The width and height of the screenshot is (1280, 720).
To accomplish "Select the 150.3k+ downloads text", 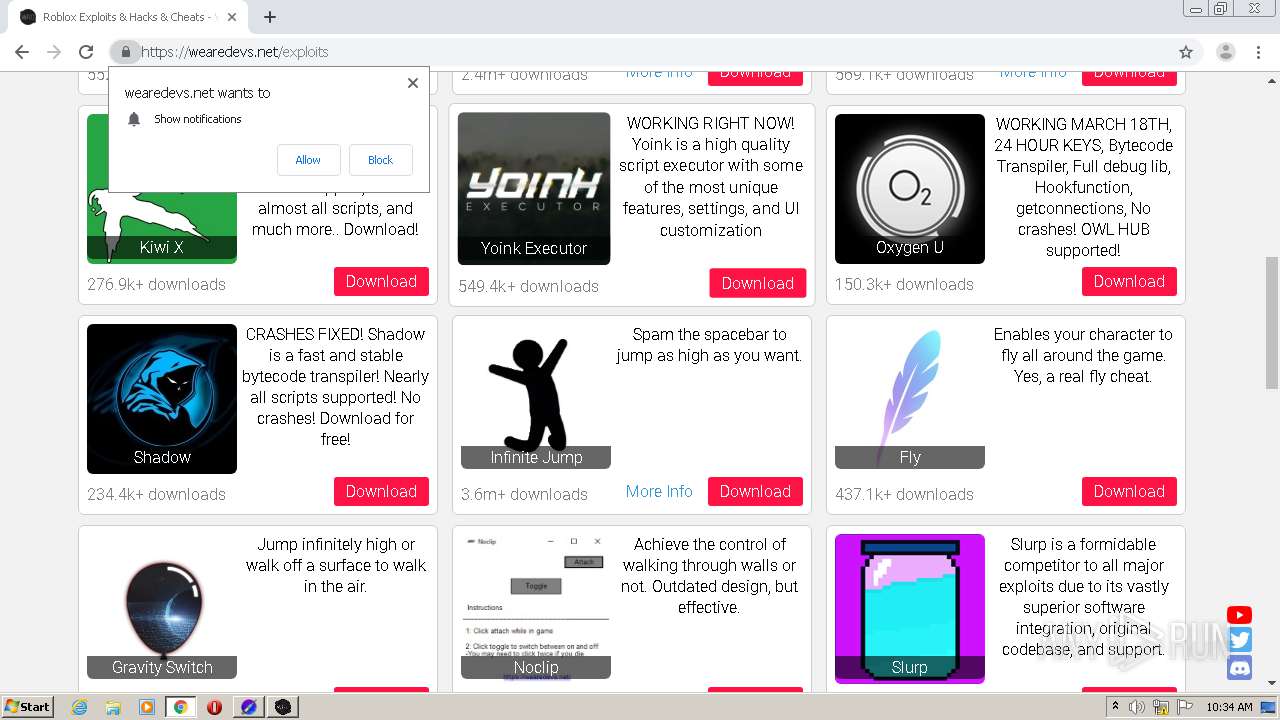I will tap(904, 284).
